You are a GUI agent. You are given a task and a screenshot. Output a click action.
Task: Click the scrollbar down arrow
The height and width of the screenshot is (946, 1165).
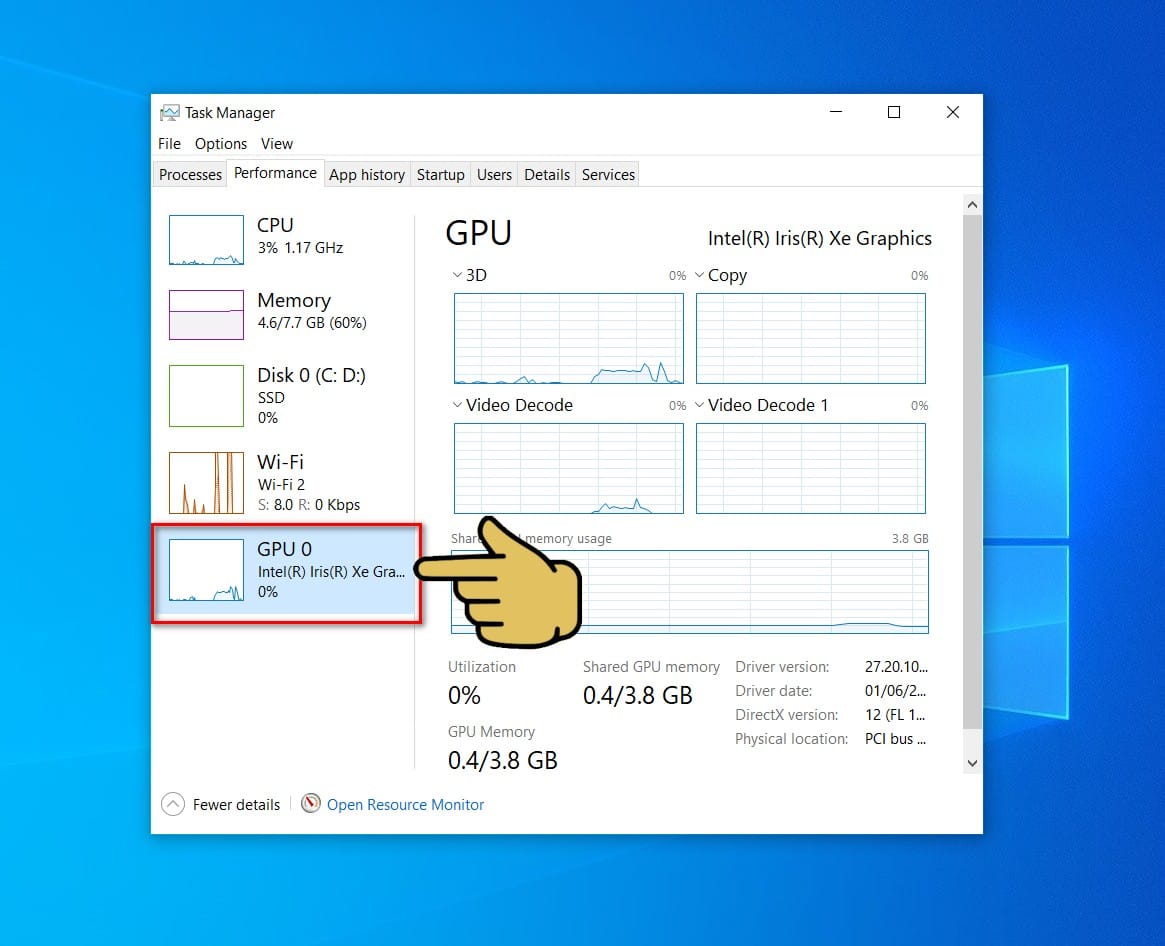click(x=972, y=763)
